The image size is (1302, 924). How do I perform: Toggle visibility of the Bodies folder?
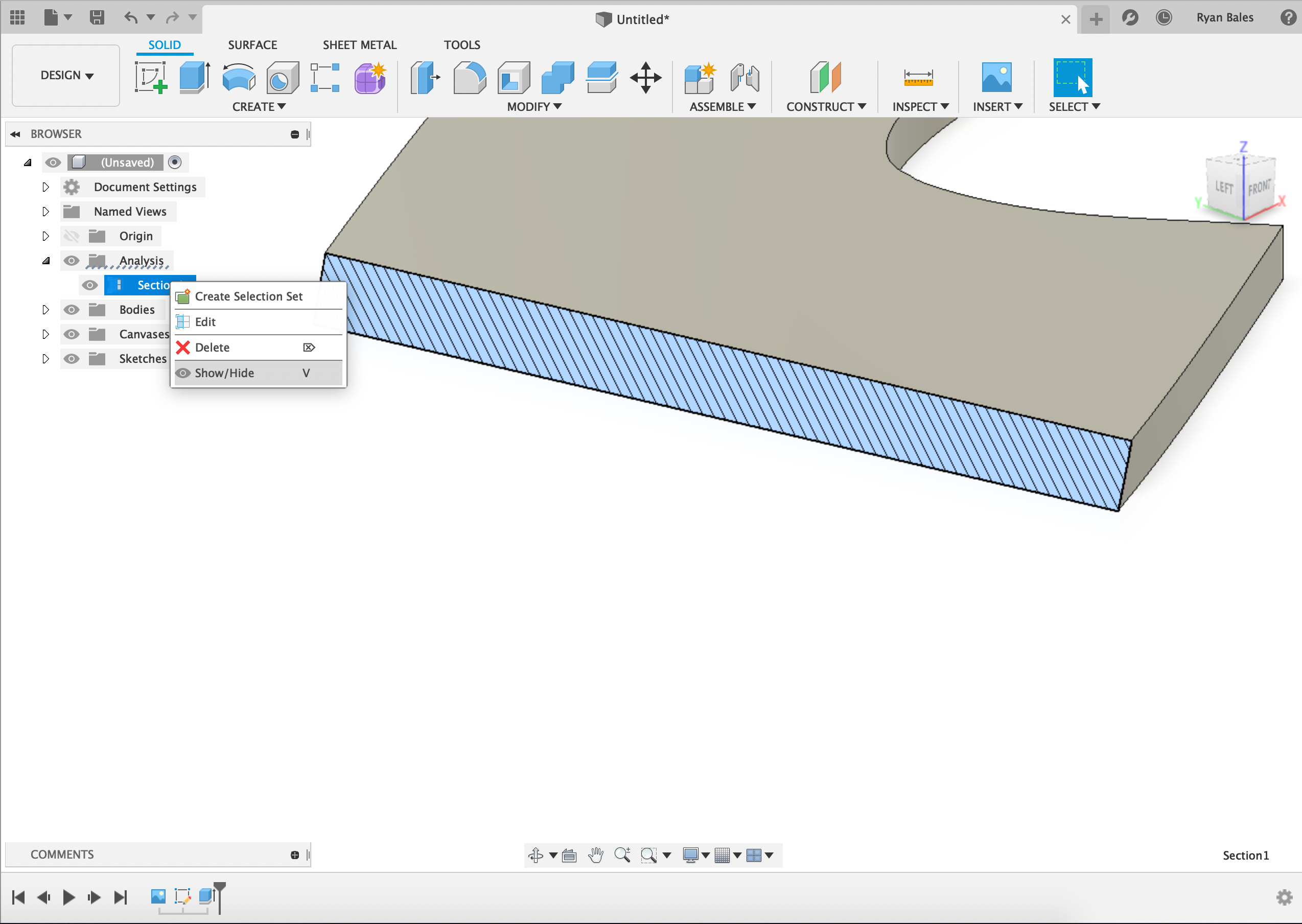pos(71,310)
